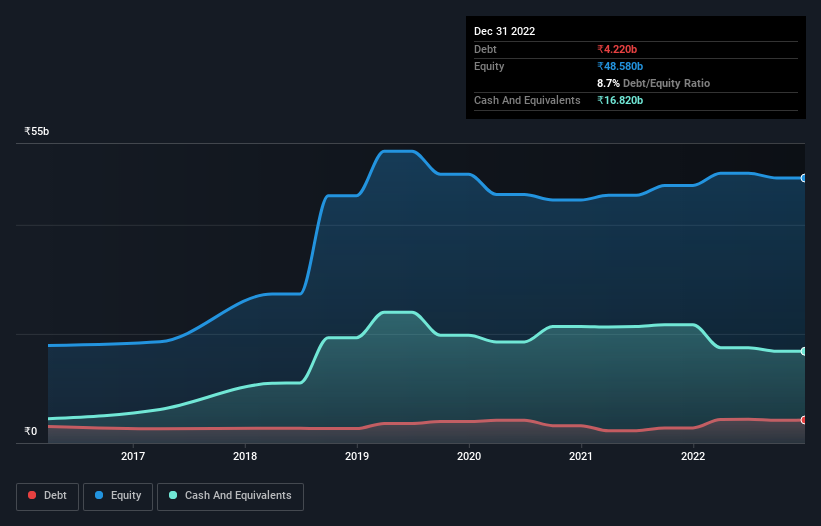Select the Equity endpoint marker on the chart
The width and height of the screenshot is (821, 526).
(804, 178)
